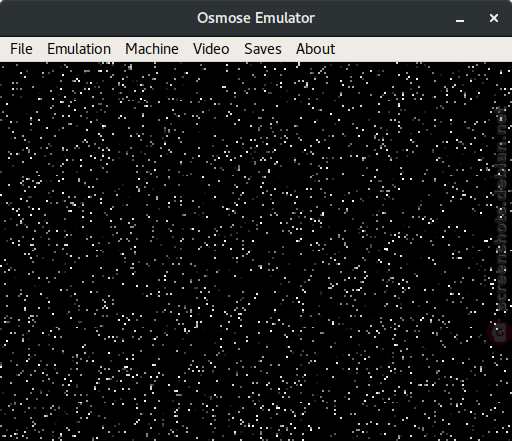The image size is (512, 441).
Task: Open the Machine menu
Action: coord(152,49)
